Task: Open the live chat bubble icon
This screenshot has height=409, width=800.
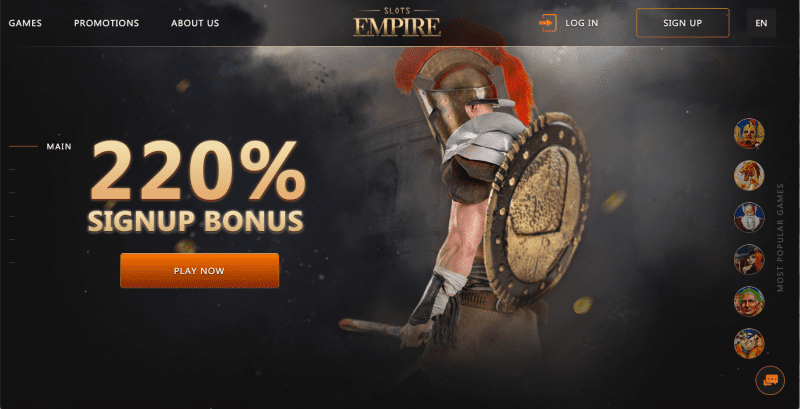Action: [x=769, y=380]
